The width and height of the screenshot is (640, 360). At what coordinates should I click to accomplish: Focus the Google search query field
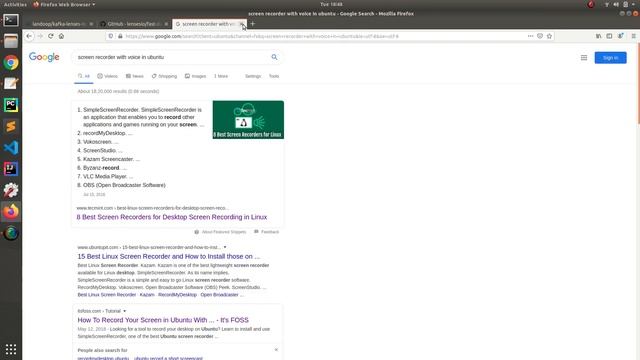171,57
